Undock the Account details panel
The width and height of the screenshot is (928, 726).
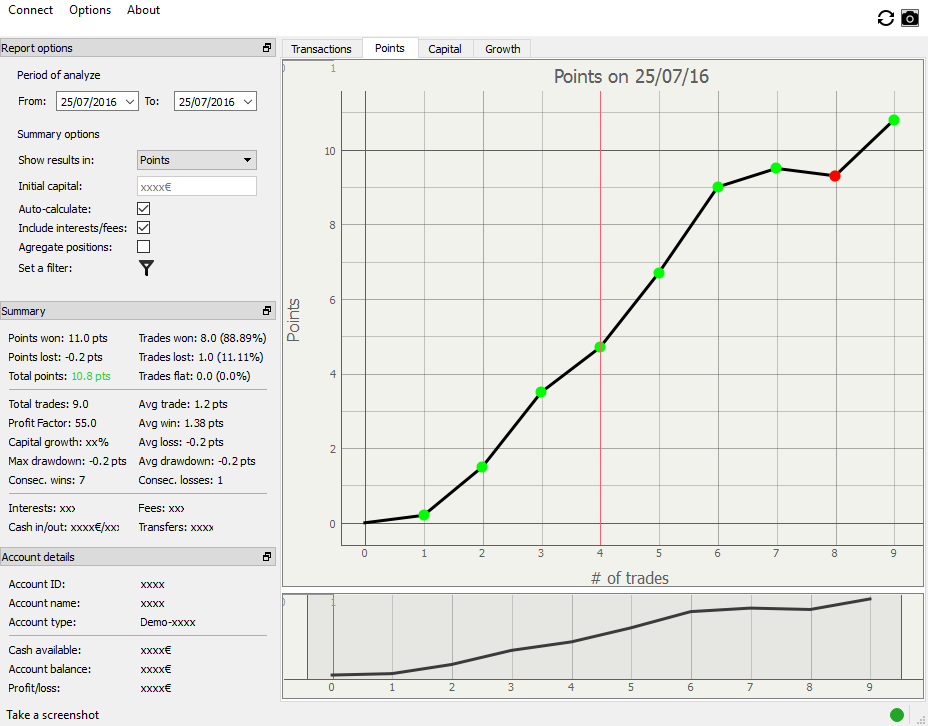click(x=267, y=557)
